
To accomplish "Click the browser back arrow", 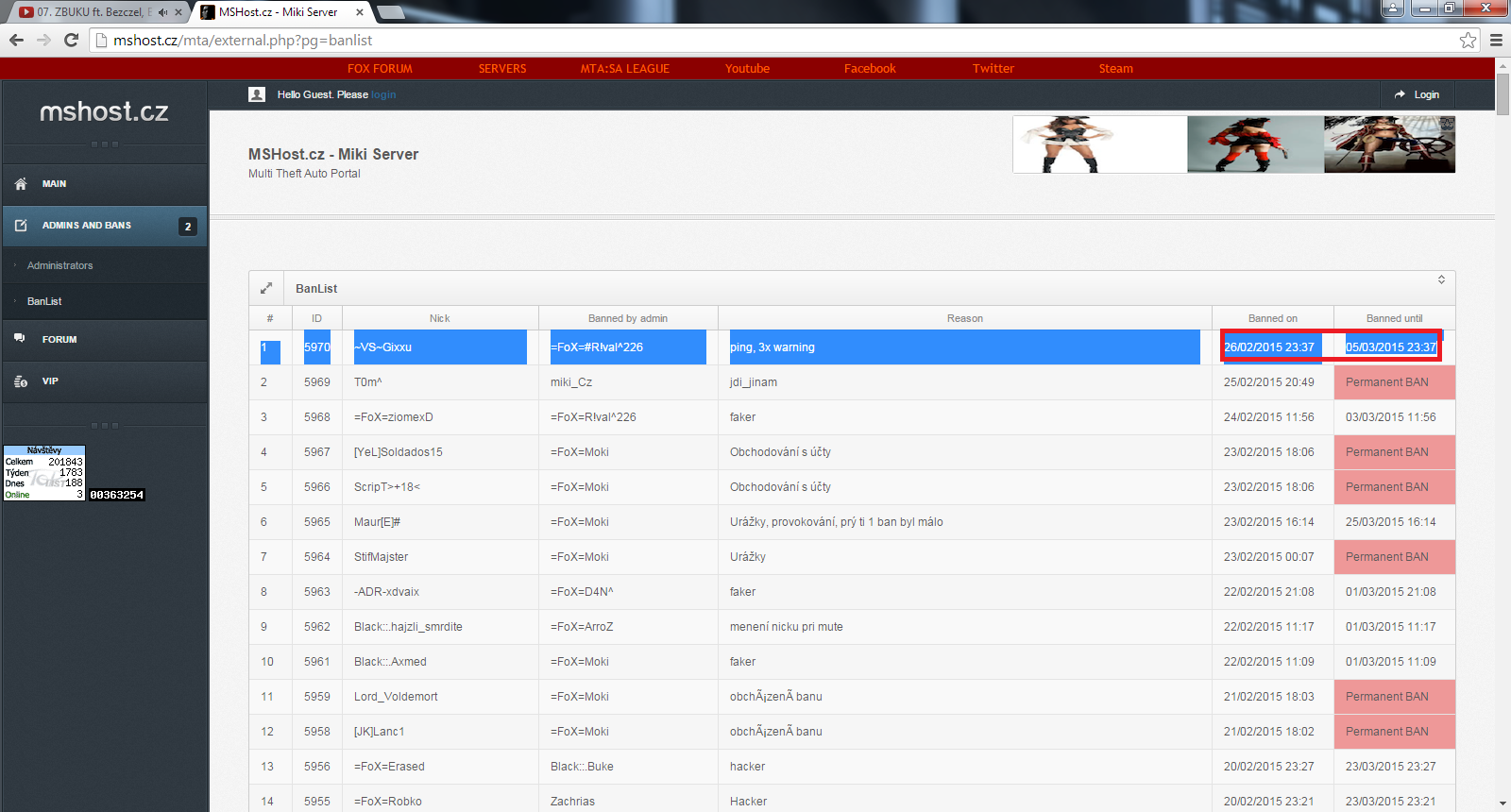I will click(16, 40).
